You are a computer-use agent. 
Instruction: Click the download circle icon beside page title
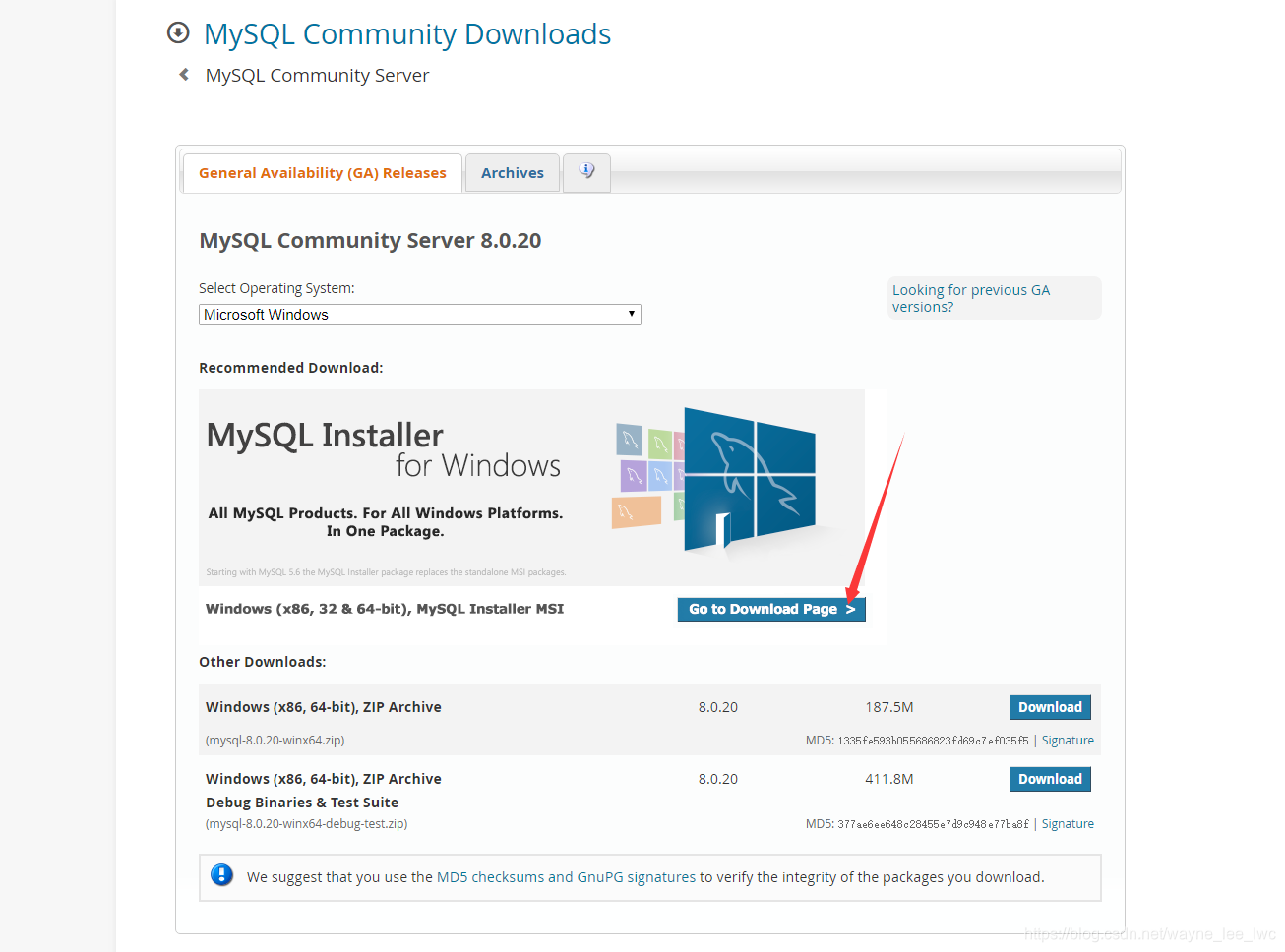[178, 33]
